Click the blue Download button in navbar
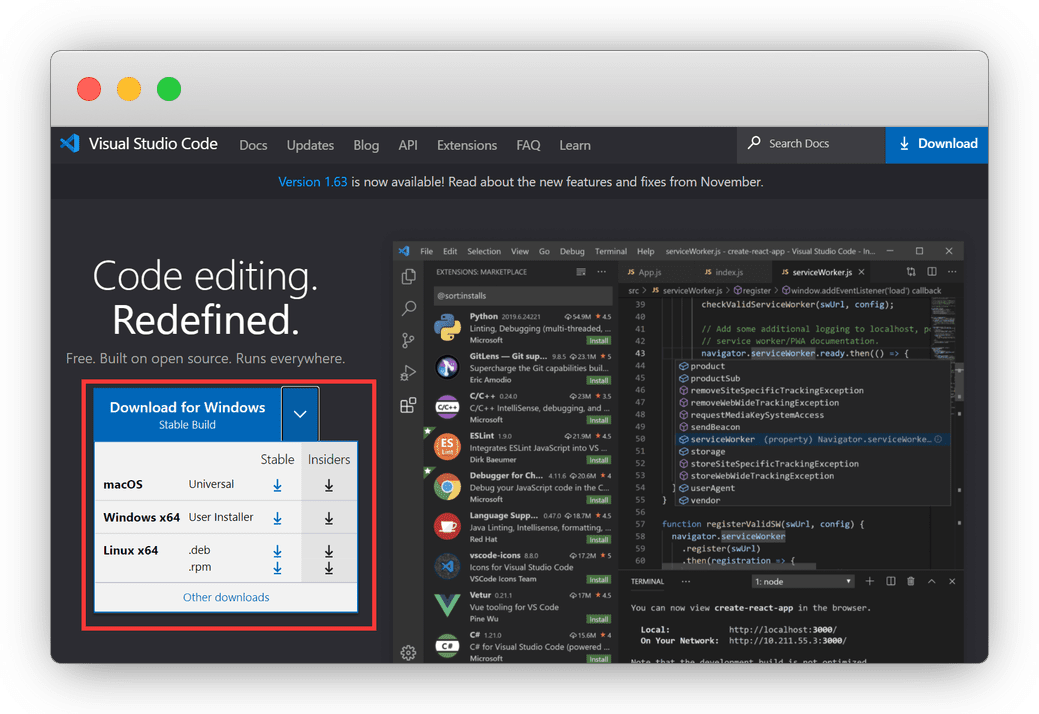The width and height of the screenshot is (1039, 714). 937,144
